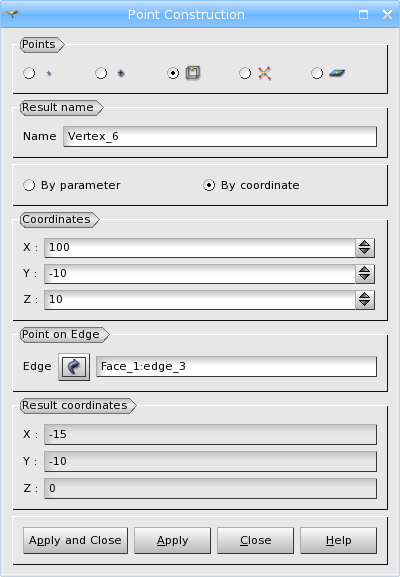Viewport: 400px width, 577px height.
Task: Click Apply and Close button
Action: coord(75,540)
